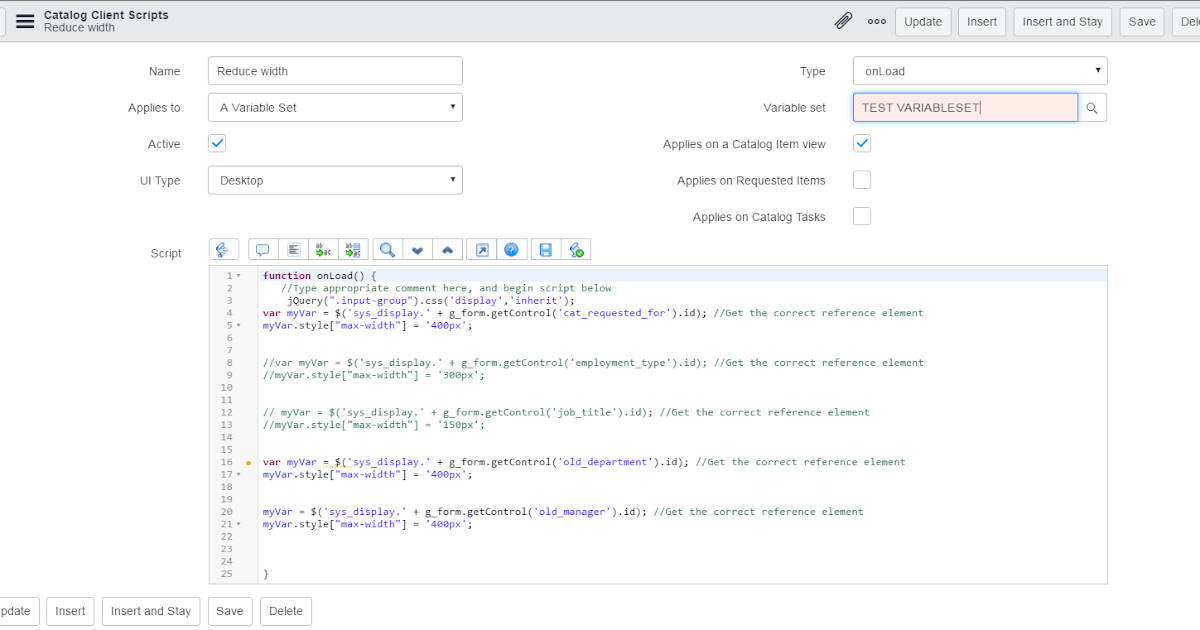
Task: Open search via the magnifier icon
Action: 386,249
